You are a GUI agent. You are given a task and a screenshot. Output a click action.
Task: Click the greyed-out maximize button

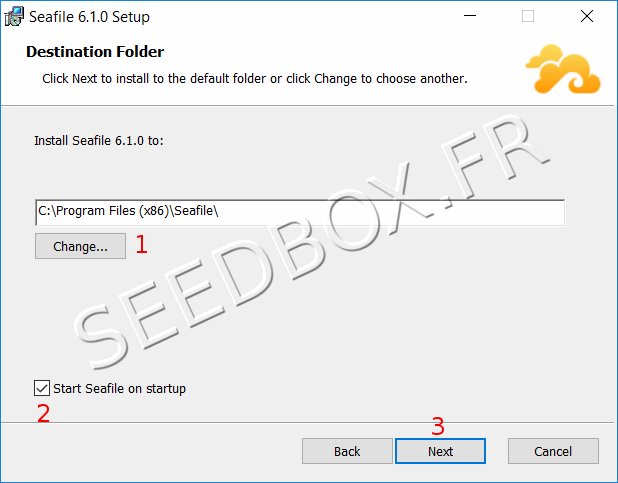pyautogui.click(x=528, y=16)
